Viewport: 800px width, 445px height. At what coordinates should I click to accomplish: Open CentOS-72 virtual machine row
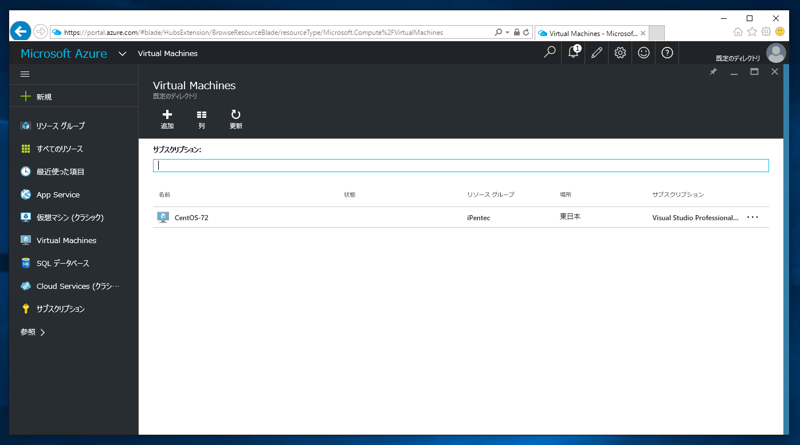click(461, 217)
